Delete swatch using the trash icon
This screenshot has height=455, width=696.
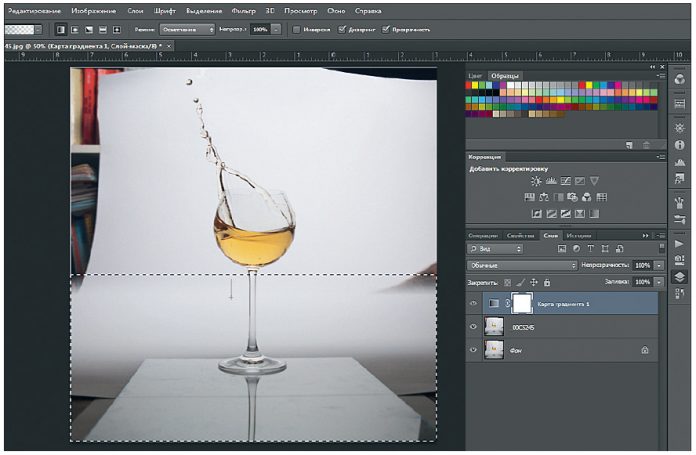[x=647, y=145]
